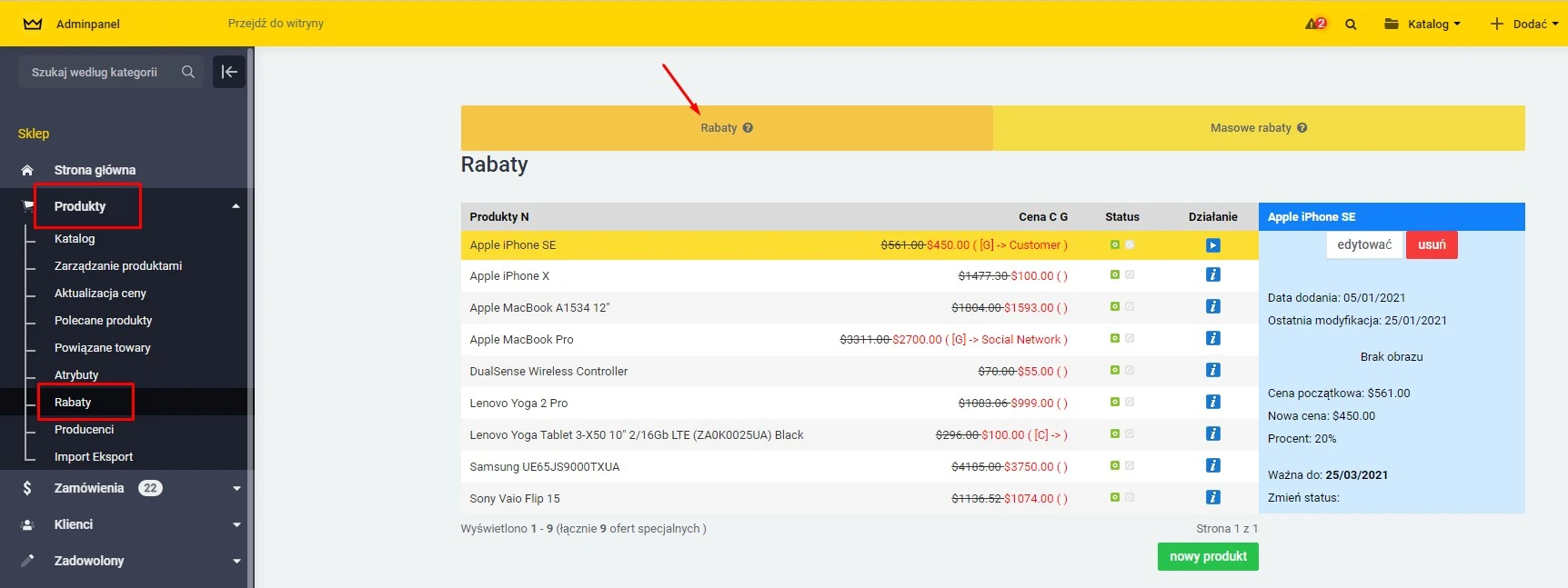
Task: Open info icon for Apple MacBook A1534 12"
Action: pos(1213,306)
